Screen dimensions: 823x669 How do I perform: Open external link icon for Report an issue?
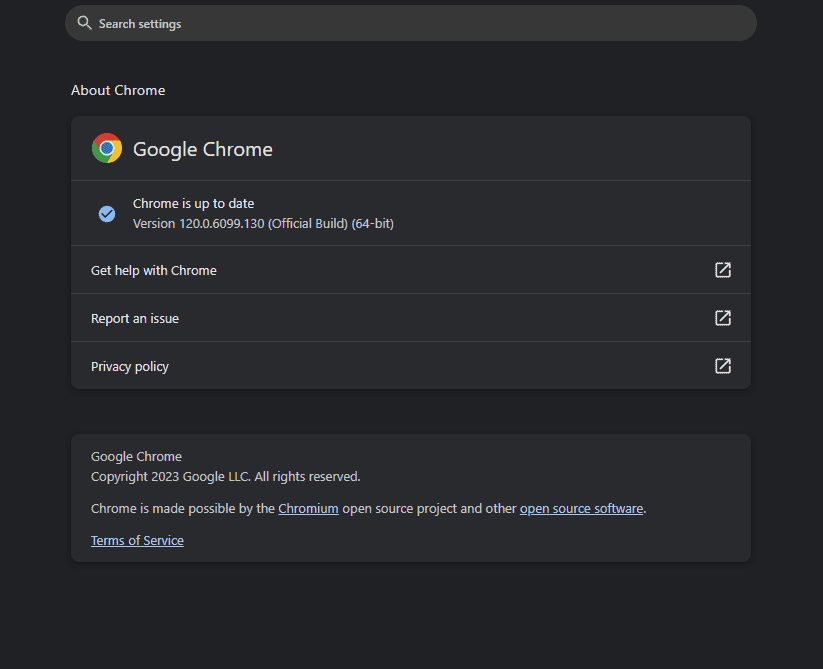point(723,318)
